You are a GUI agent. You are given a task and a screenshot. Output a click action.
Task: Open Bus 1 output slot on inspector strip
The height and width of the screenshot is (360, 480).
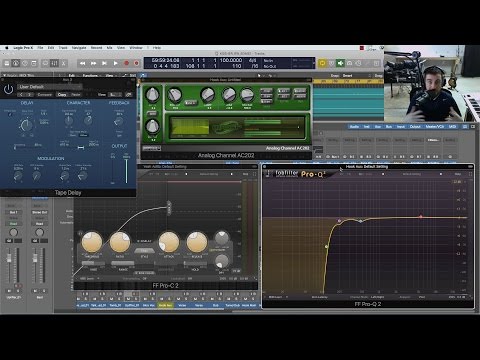13,212
